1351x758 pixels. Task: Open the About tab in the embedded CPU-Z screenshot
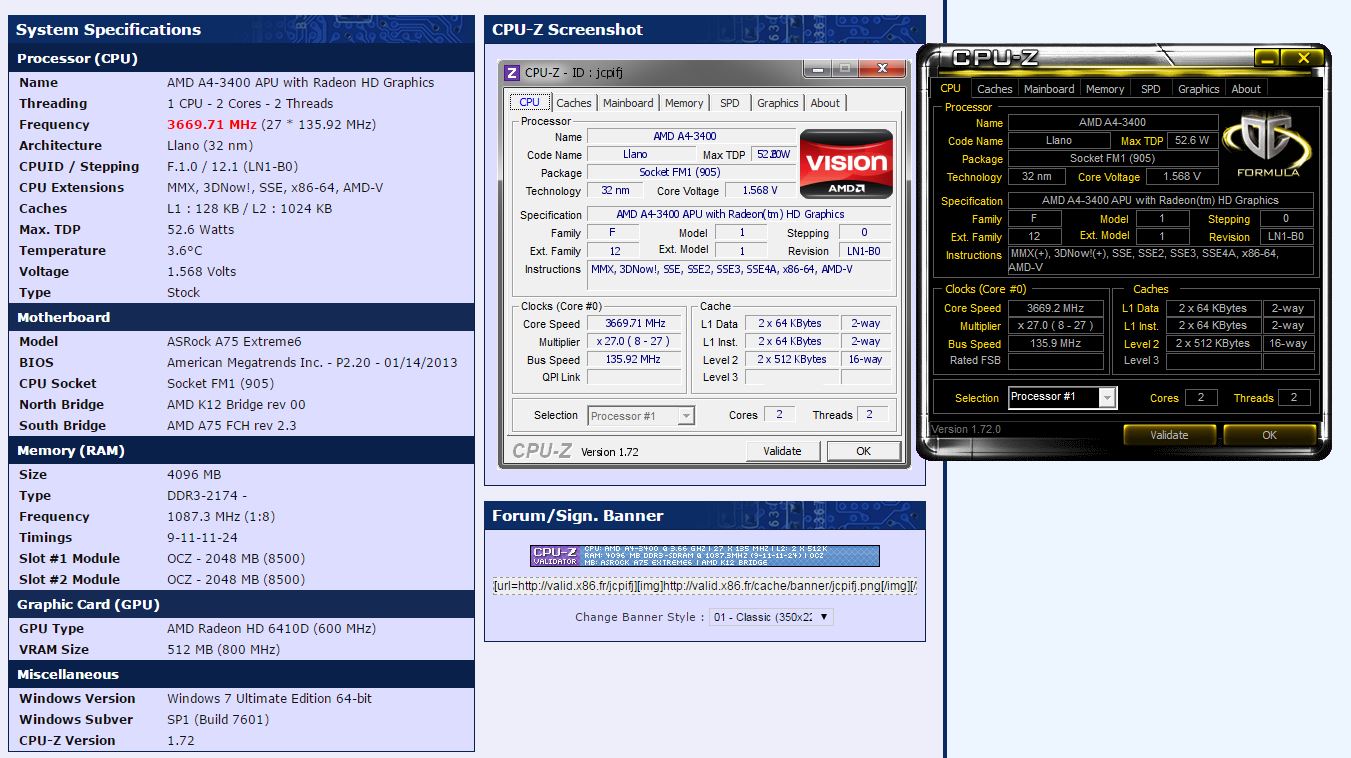(825, 103)
